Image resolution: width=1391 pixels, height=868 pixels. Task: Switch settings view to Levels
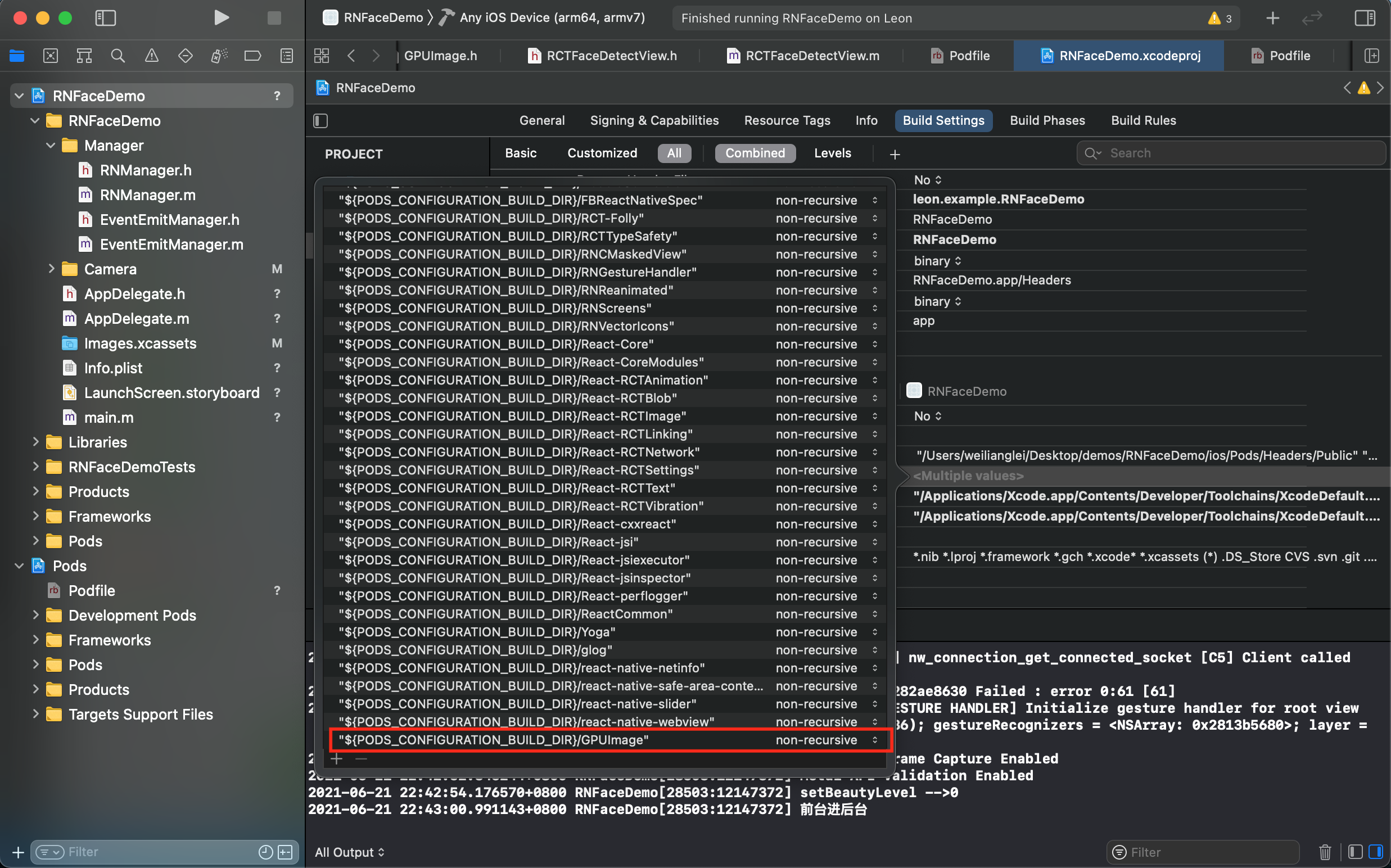coord(833,153)
